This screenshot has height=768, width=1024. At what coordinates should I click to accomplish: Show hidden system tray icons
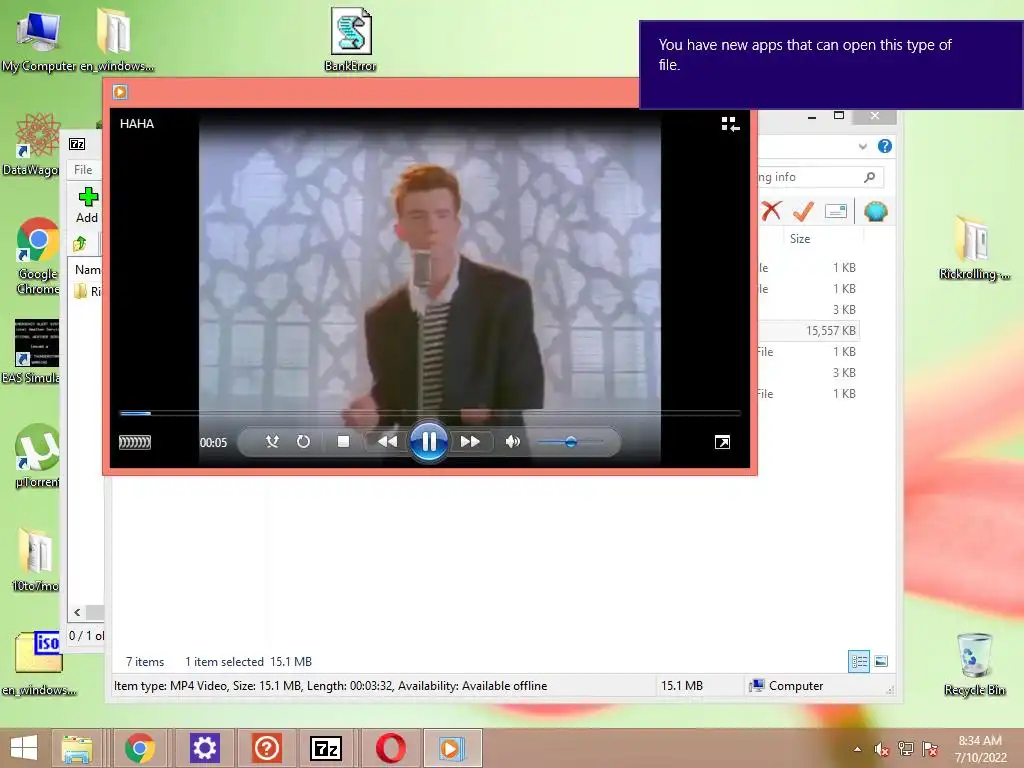coord(857,749)
